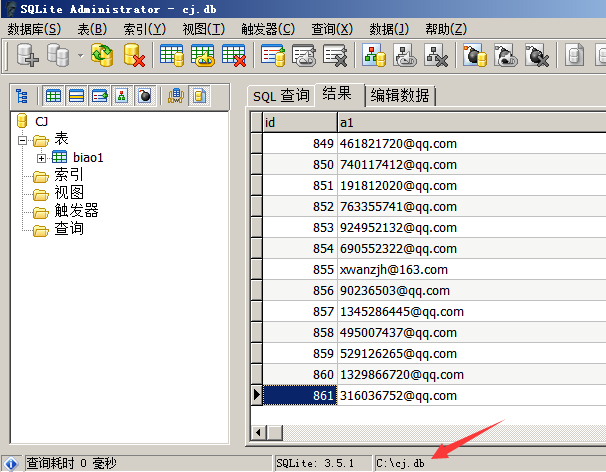Viewport: 606px width, 472px height.
Task: Toggle the views filter button in tree panel
Action: 99,96
